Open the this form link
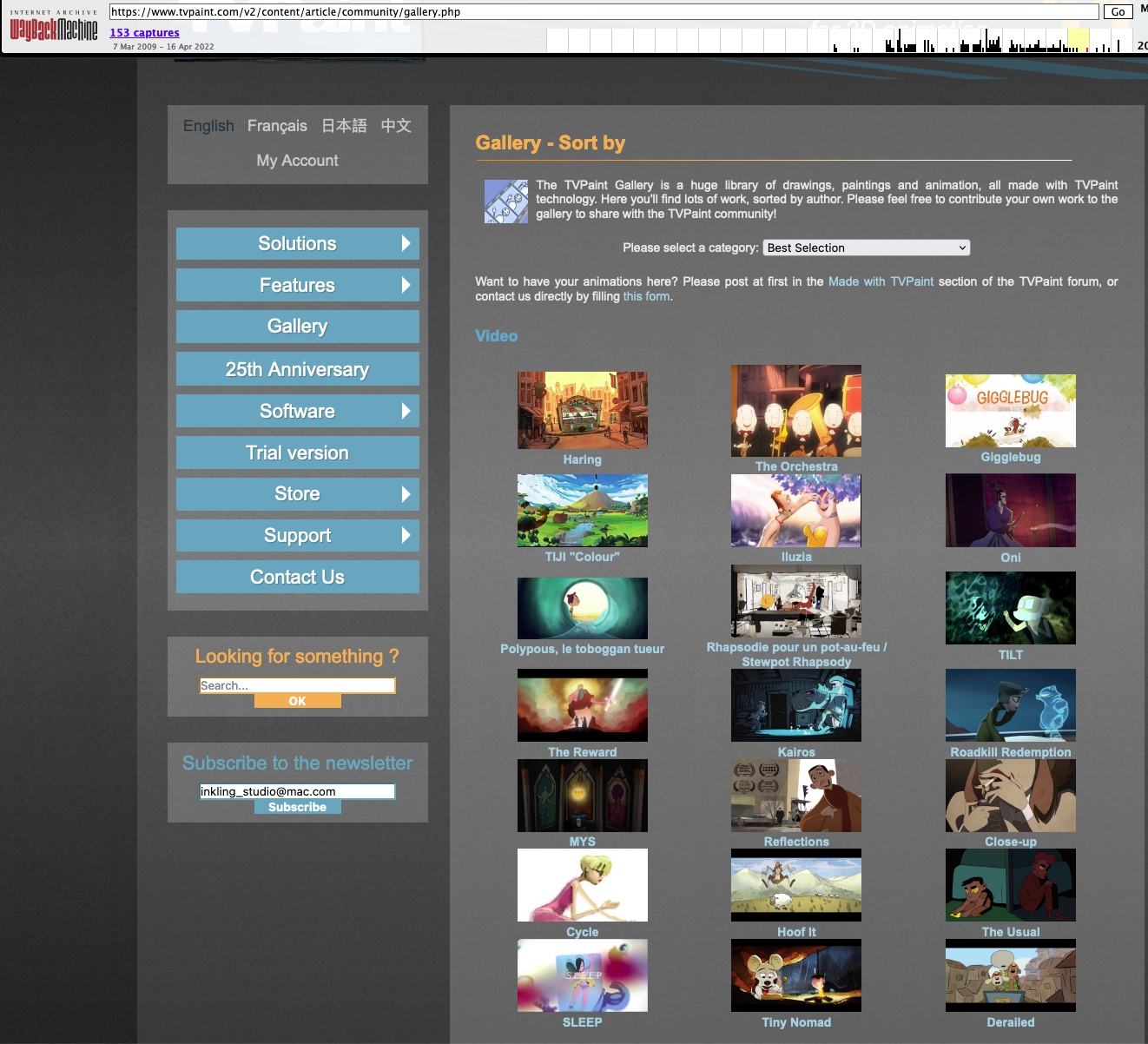Viewport: 1148px width, 1044px height. pyautogui.click(x=646, y=296)
